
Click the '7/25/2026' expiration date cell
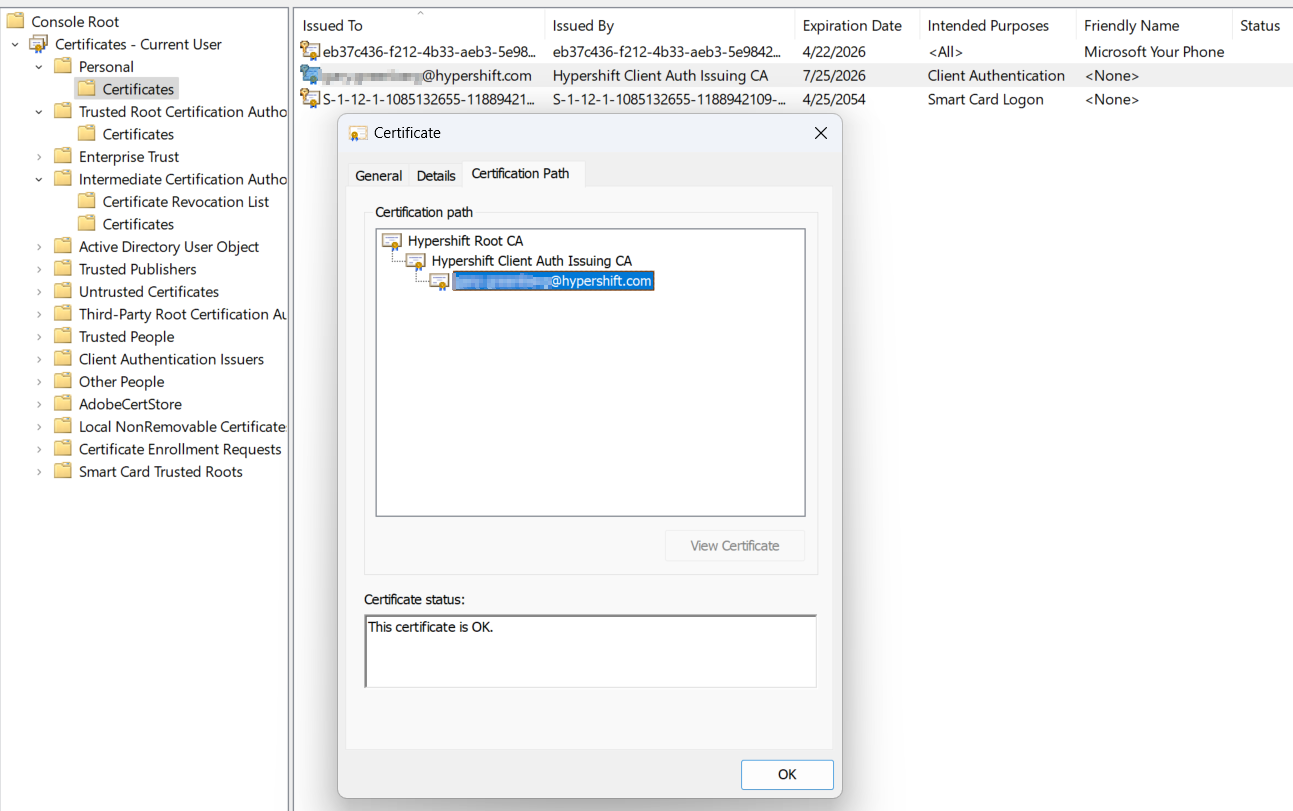coord(834,75)
